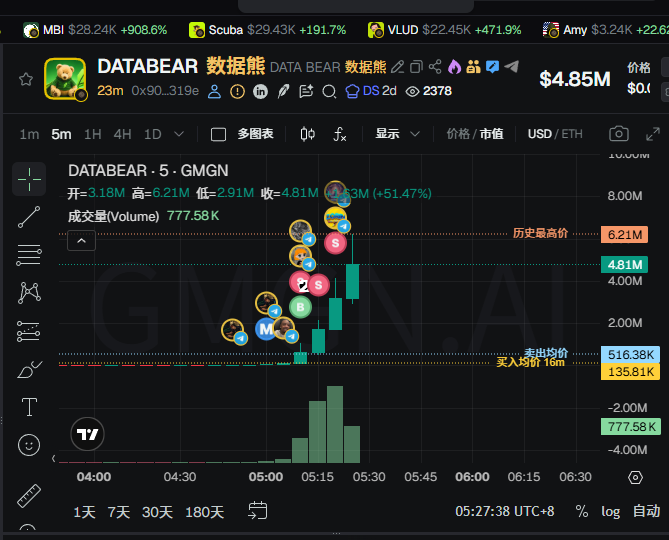The image size is (669, 540).
Task: Select the ruler measure tool
Action: (x=29, y=496)
